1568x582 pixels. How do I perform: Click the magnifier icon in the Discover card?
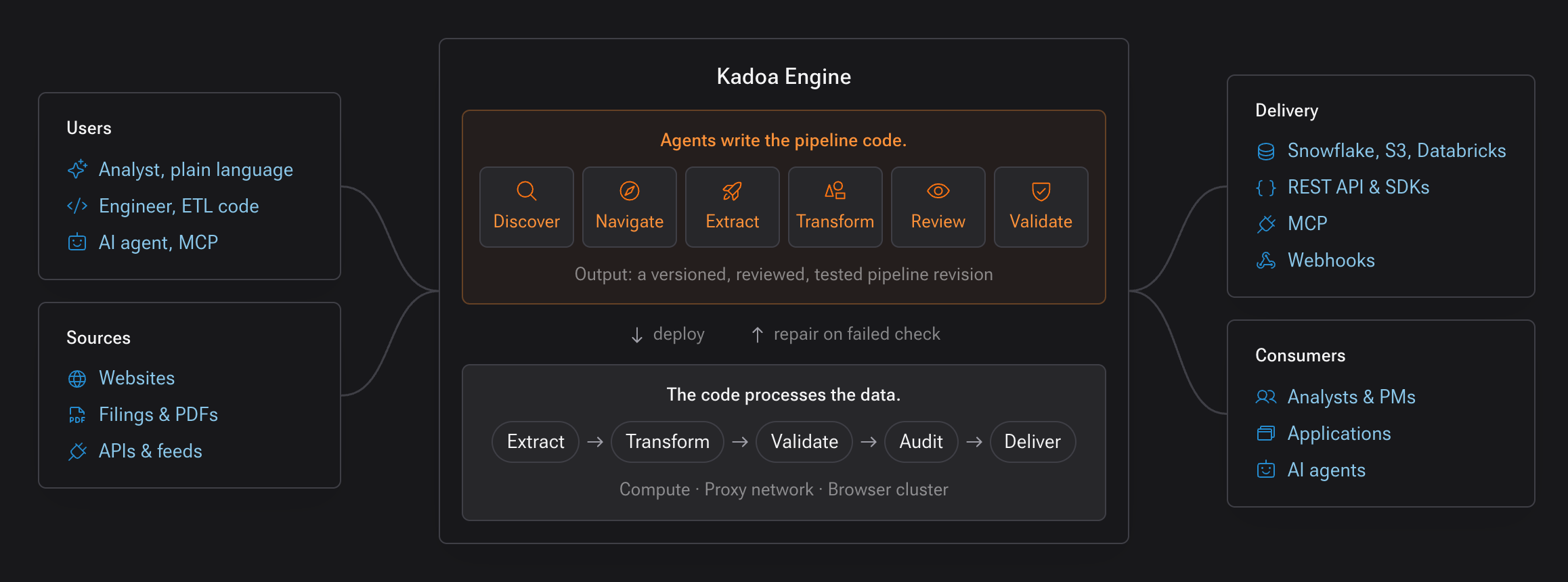click(527, 191)
